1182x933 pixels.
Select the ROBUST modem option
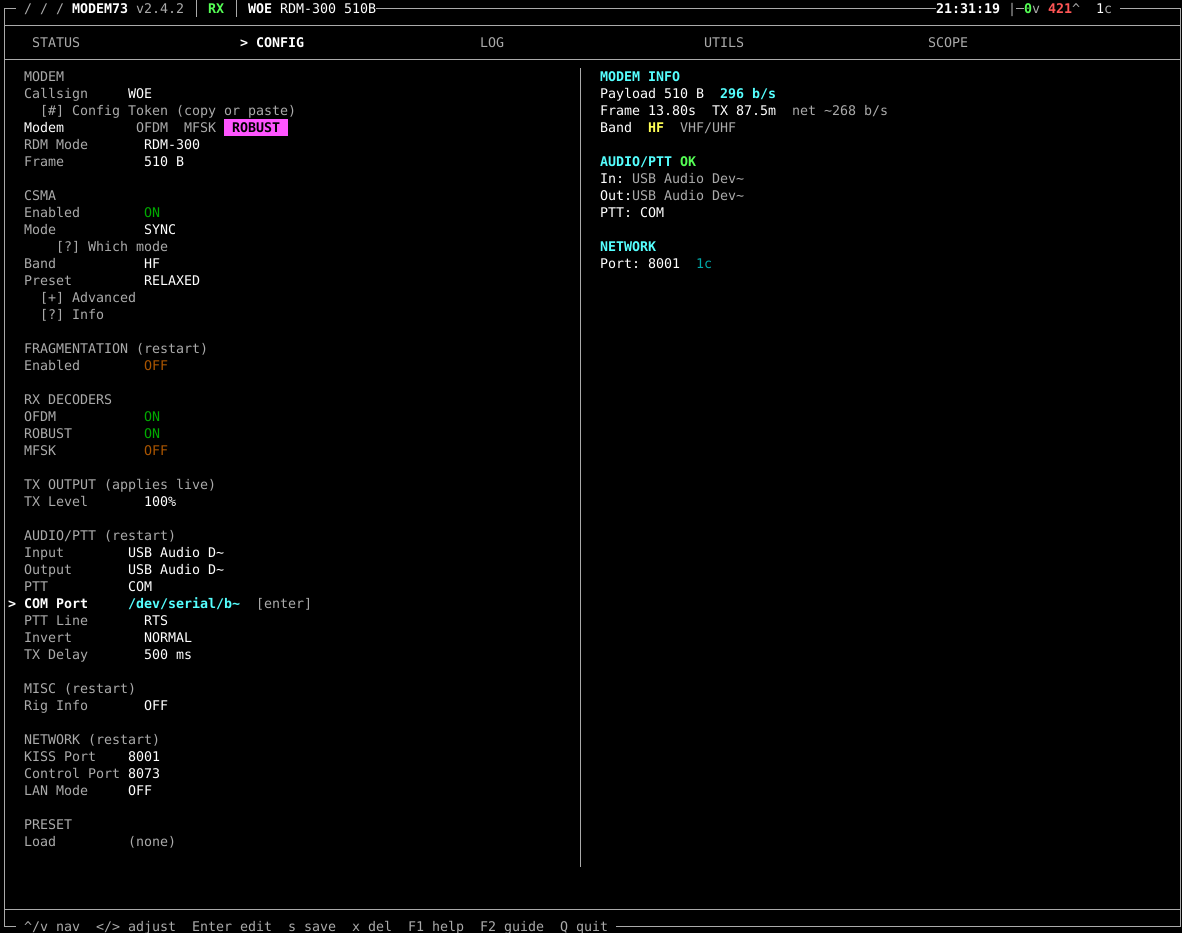pos(256,128)
